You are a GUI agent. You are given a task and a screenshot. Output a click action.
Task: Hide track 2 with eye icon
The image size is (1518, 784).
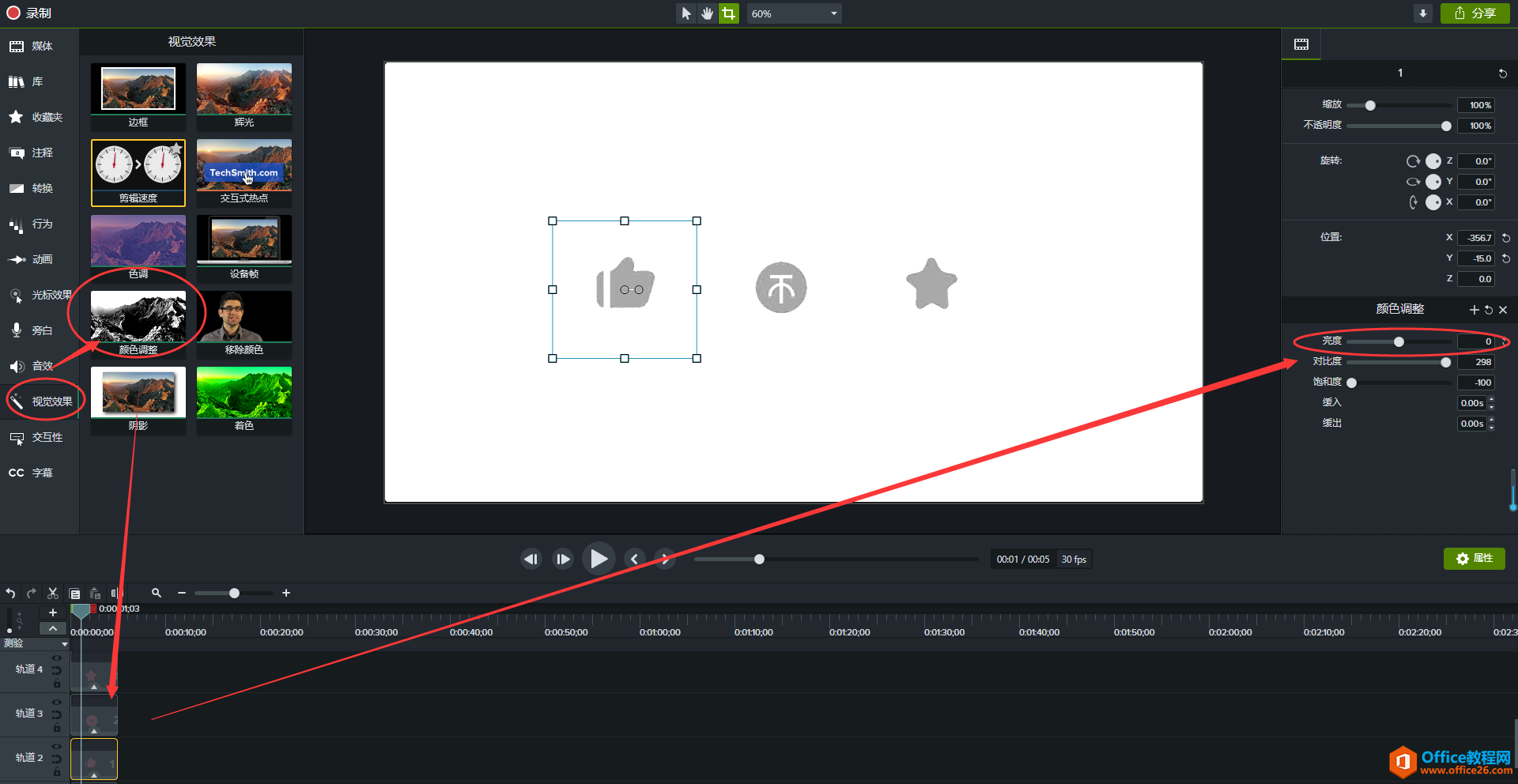(56, 746)
